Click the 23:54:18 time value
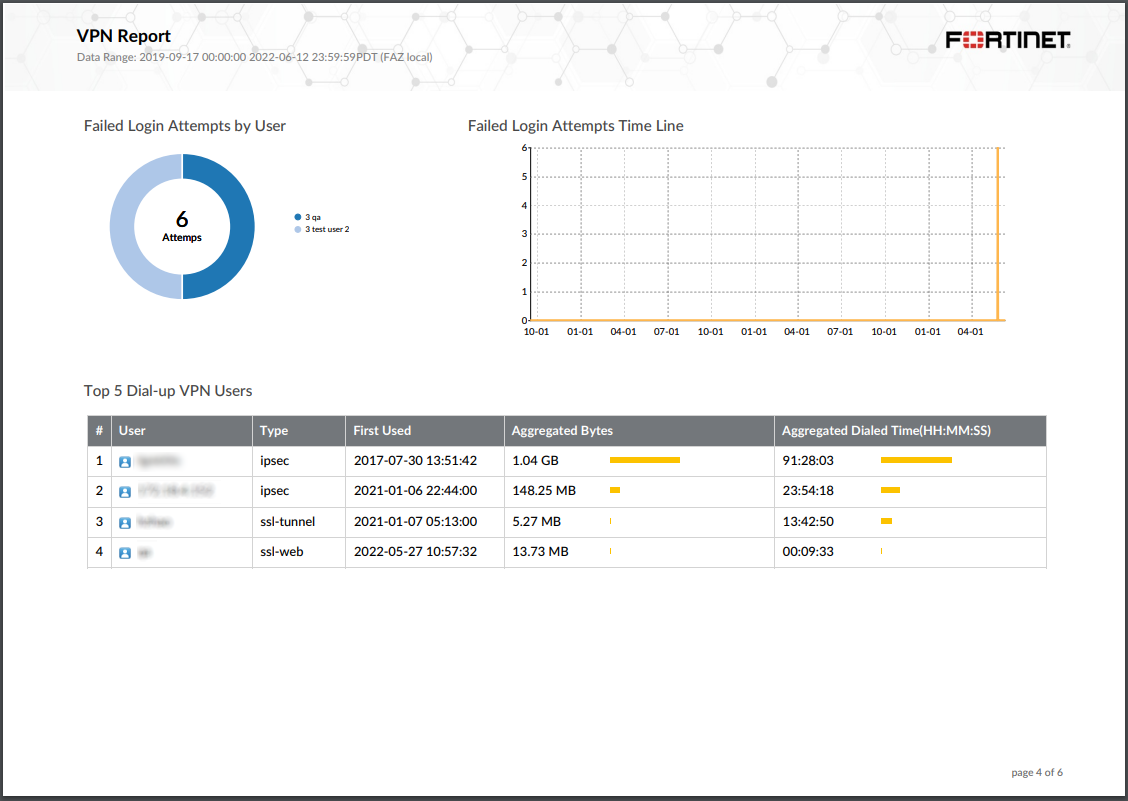Viewport: 1128px width, 801px height. [x=808, y=491]
